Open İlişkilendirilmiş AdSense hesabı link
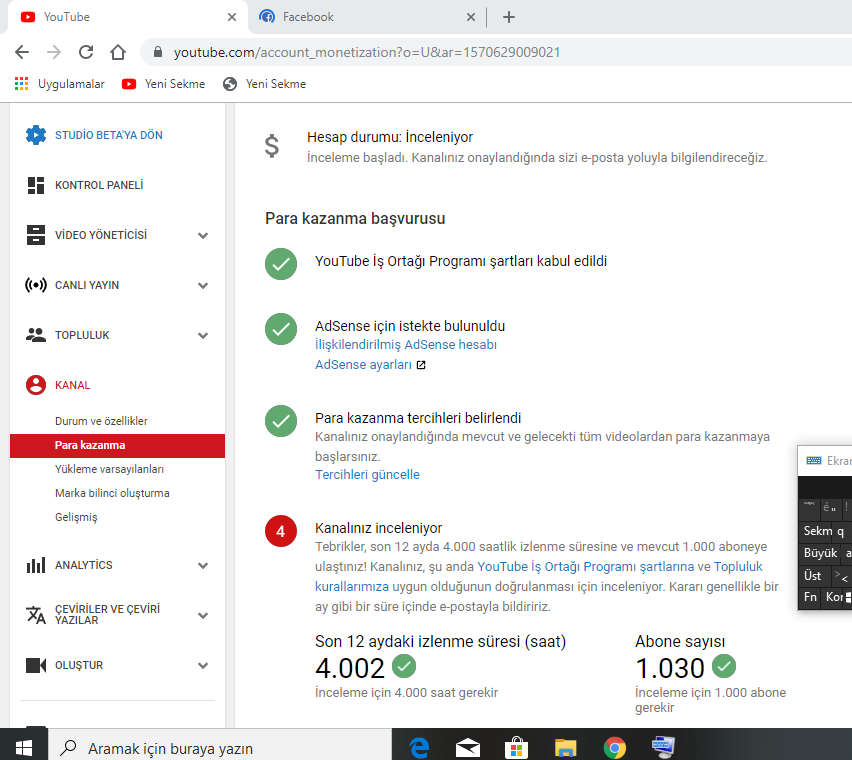Viewport: 852px width, 760px height. tap(406, 345)
